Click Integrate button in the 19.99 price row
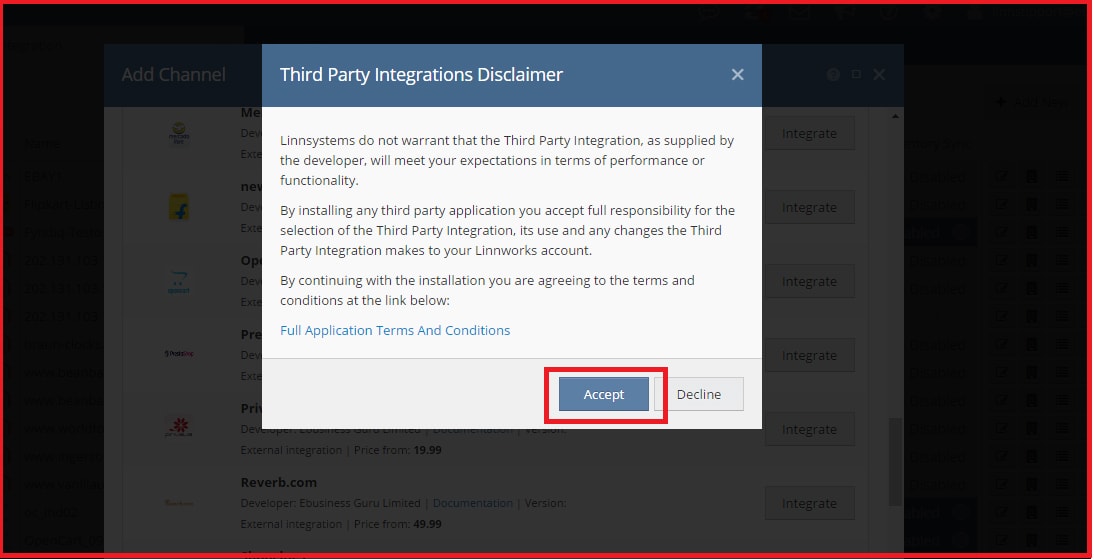This screenshot has height=559, width=1094. 809,429
